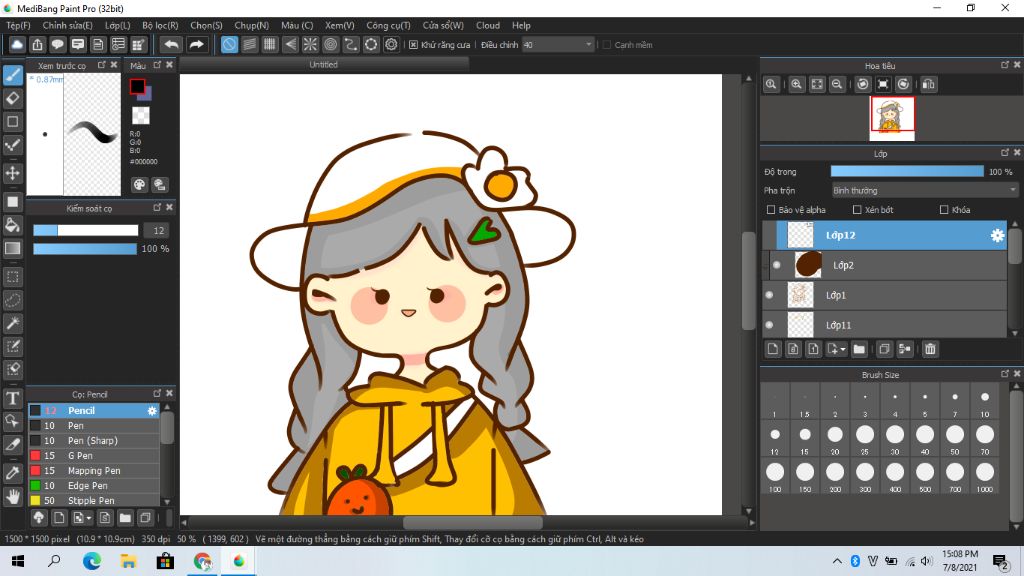1024x576 pixels.
Task: Choose brush size 1000 preset
Action: 985,477
